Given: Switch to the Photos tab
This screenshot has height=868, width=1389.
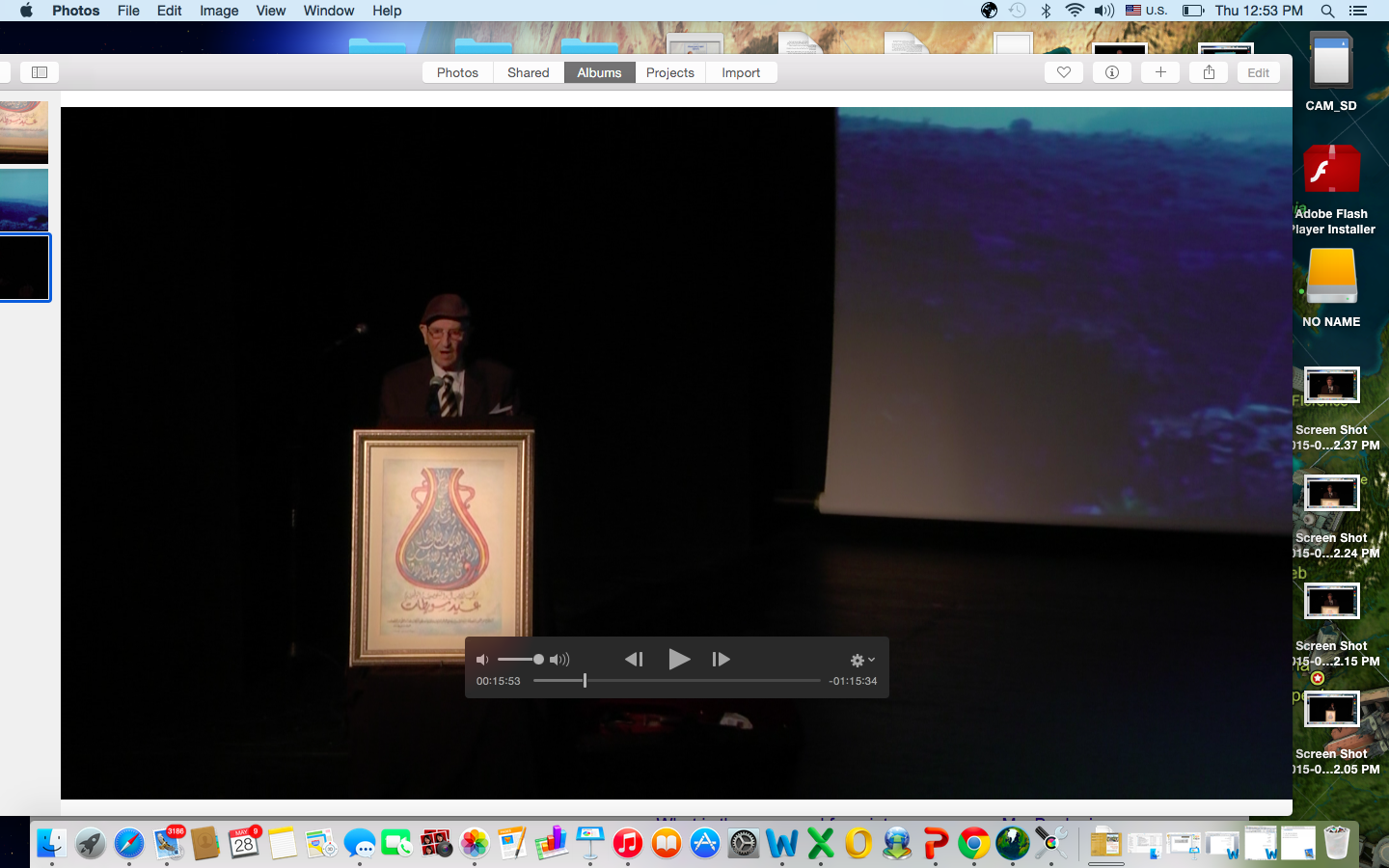Looking at the screenshot, I should [457, 72].
